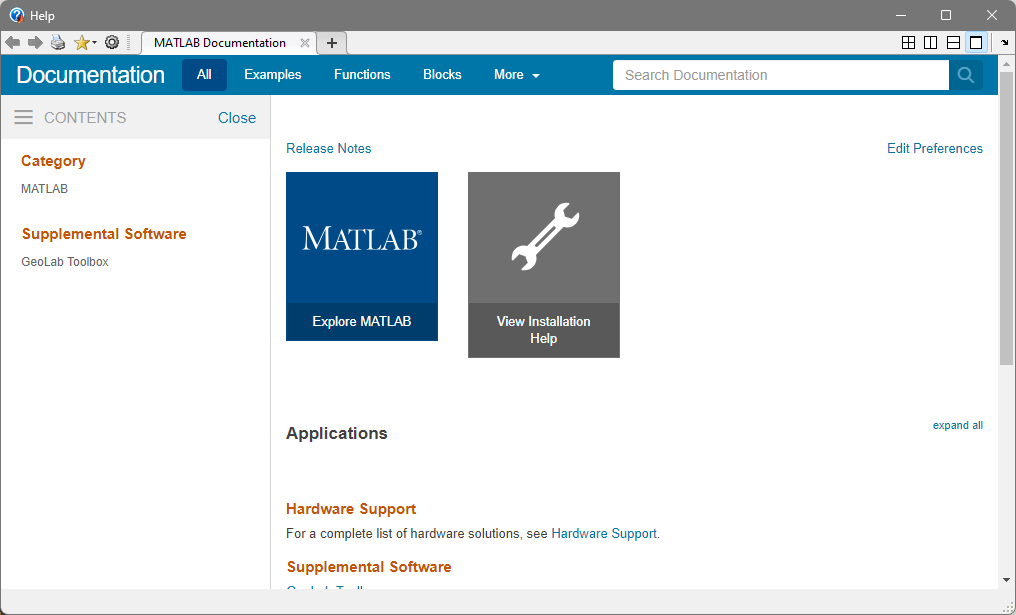Click the Applications section heading
The height and width of the screenshot is (615, 1016).
tap(337, 433)
